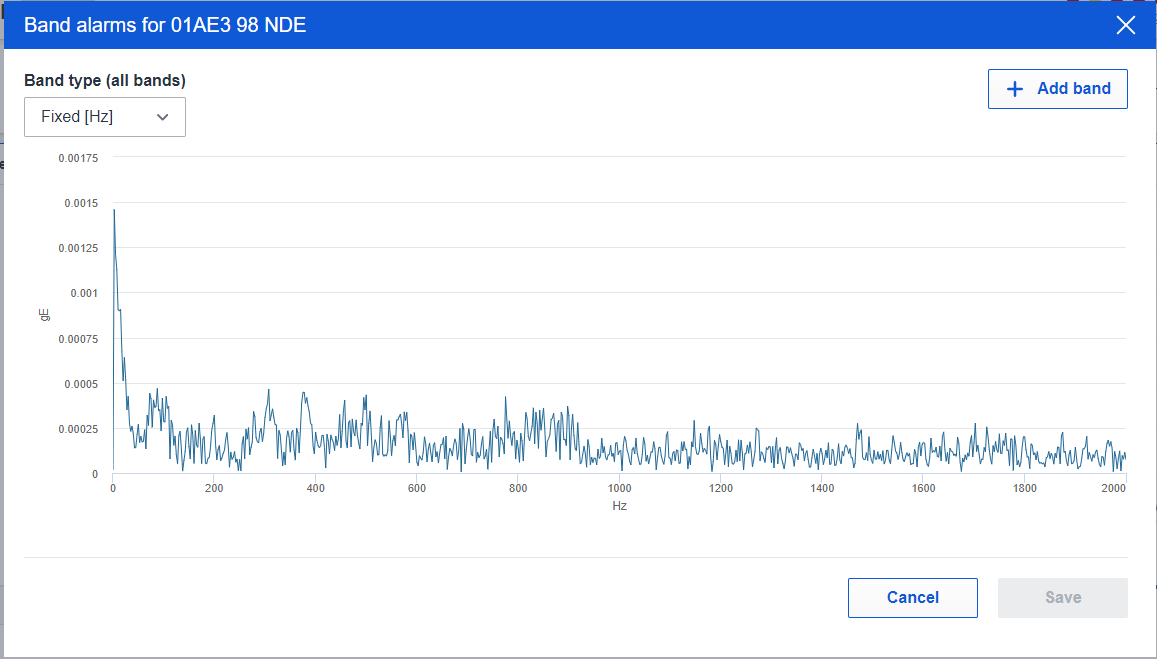Click the greyed-out Save button

click(1063, 598)
